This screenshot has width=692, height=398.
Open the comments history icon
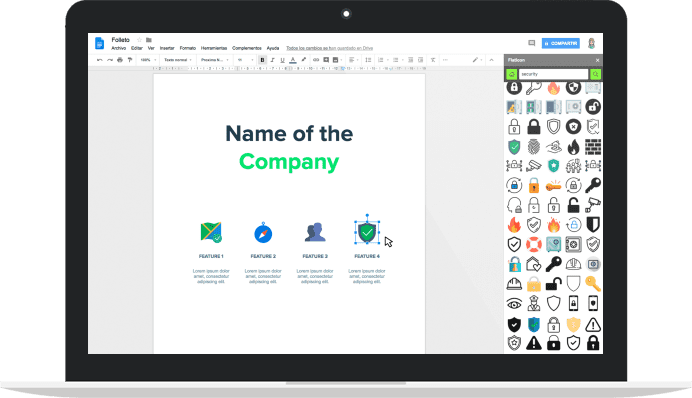point(531,43)
